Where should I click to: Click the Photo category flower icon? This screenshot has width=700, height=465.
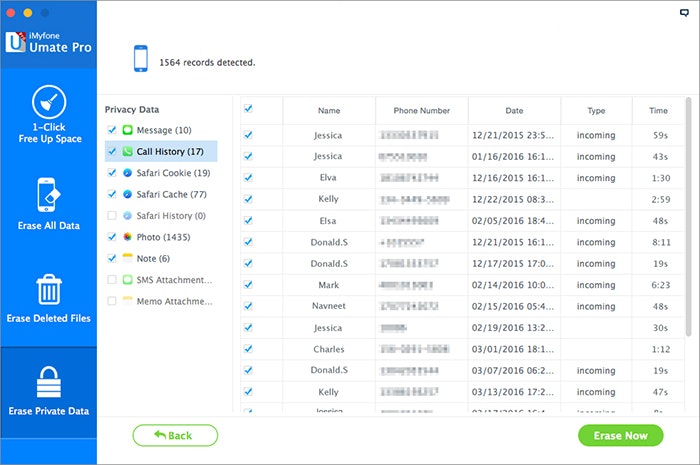tap(128, 237)
